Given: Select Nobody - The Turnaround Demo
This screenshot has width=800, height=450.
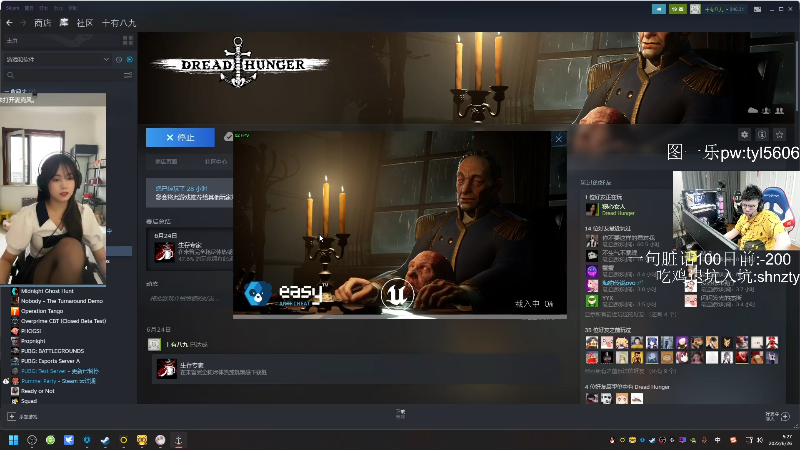Looking at the screenshot, I should (x=62, y=301).
